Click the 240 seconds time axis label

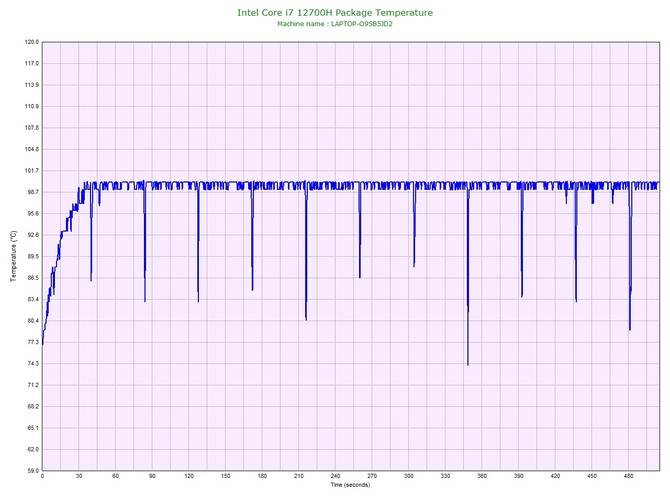pos(335,476)
